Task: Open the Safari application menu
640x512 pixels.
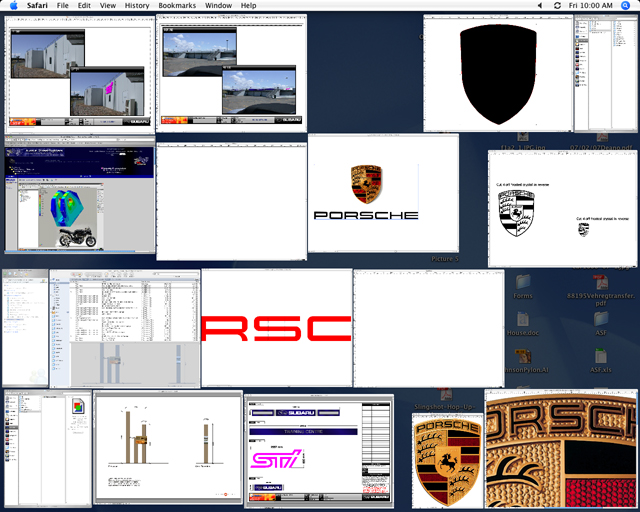Action: (x=37, y=5)
